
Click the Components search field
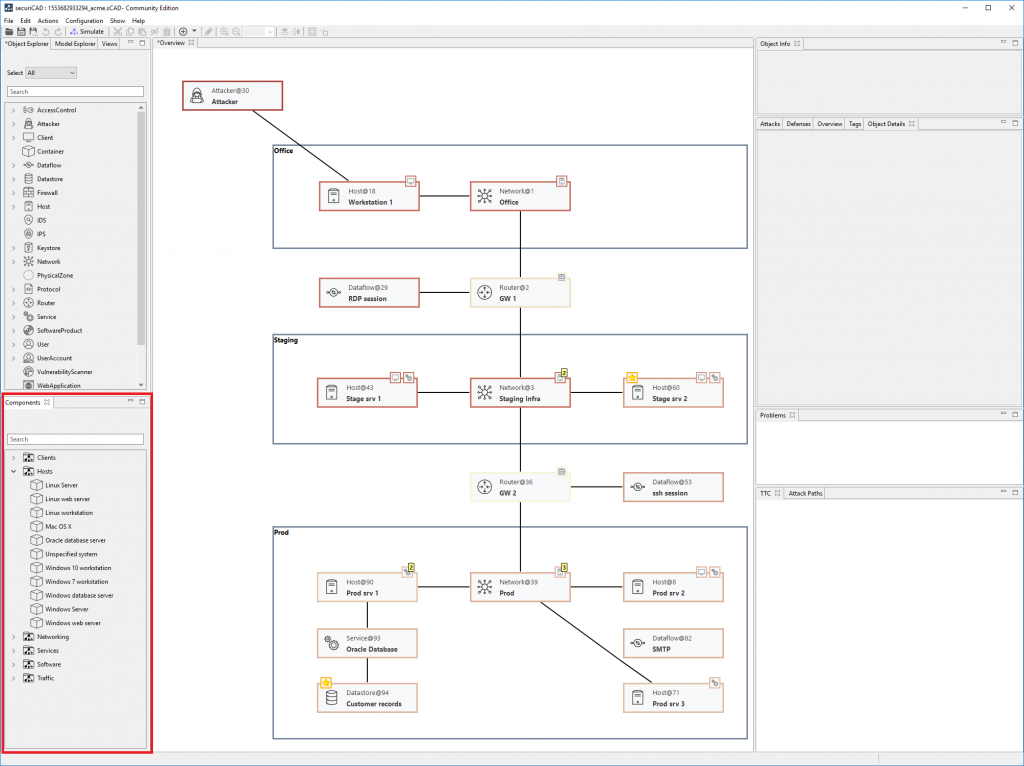75,439
